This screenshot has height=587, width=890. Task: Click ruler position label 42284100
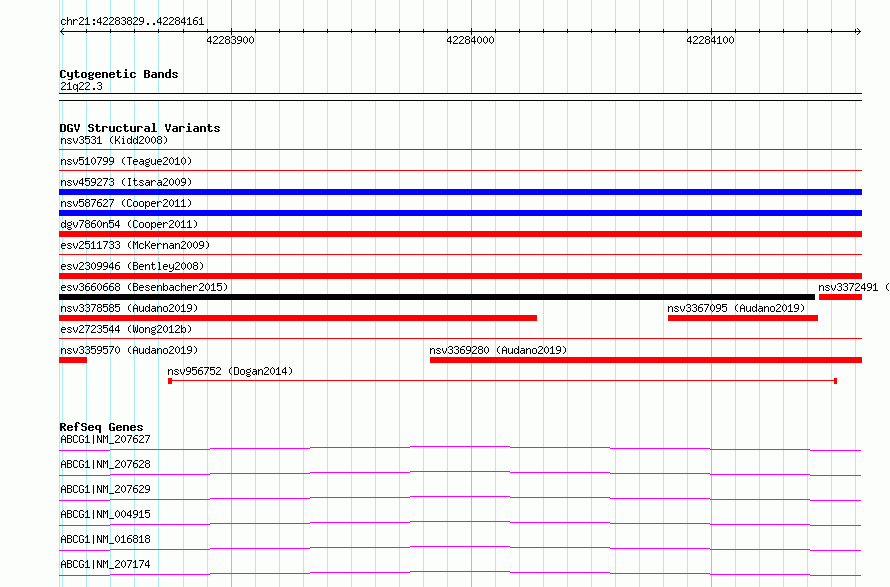click(x=711, y=40)
